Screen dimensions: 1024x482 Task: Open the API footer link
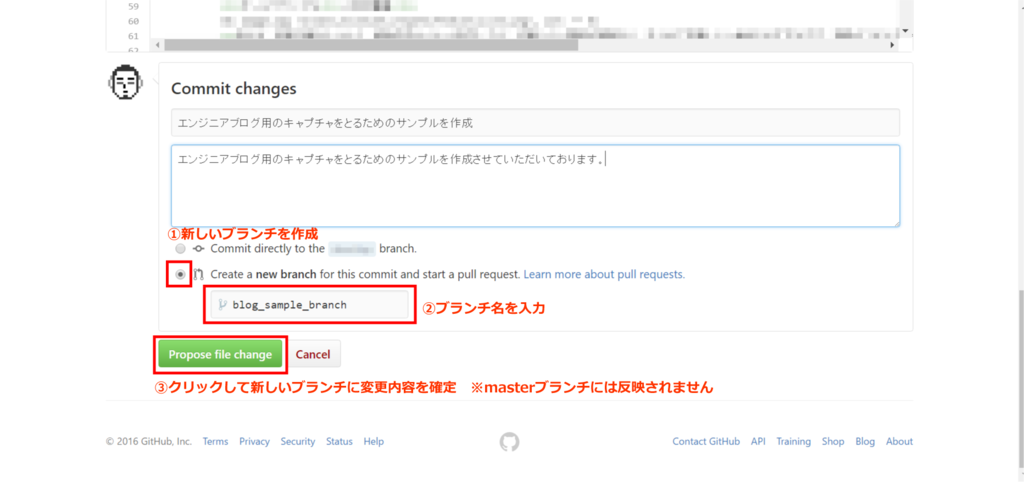click(758, 442)
